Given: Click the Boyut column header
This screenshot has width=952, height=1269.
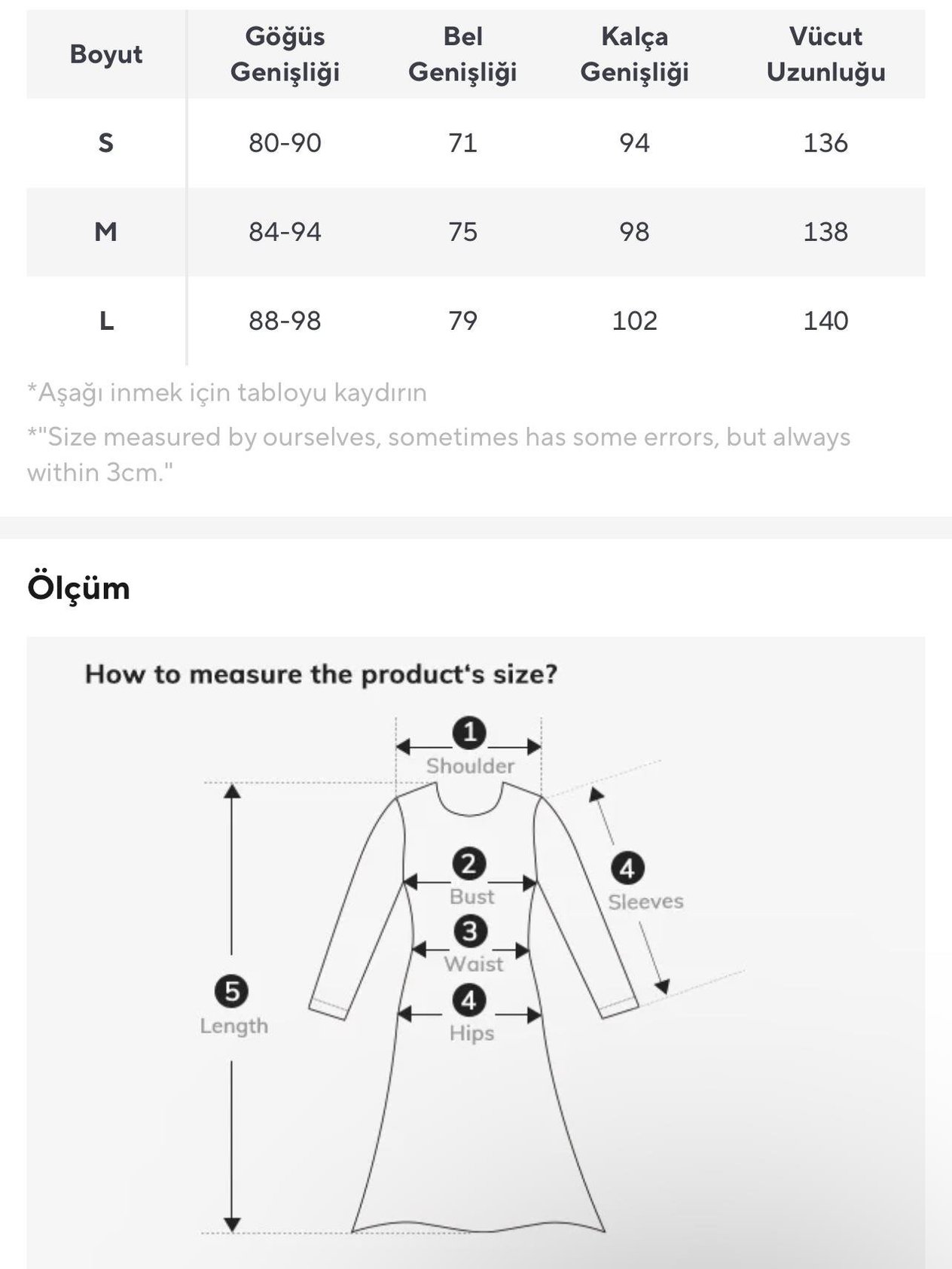Looking at the screenshot, I should (x=106, y=54).
